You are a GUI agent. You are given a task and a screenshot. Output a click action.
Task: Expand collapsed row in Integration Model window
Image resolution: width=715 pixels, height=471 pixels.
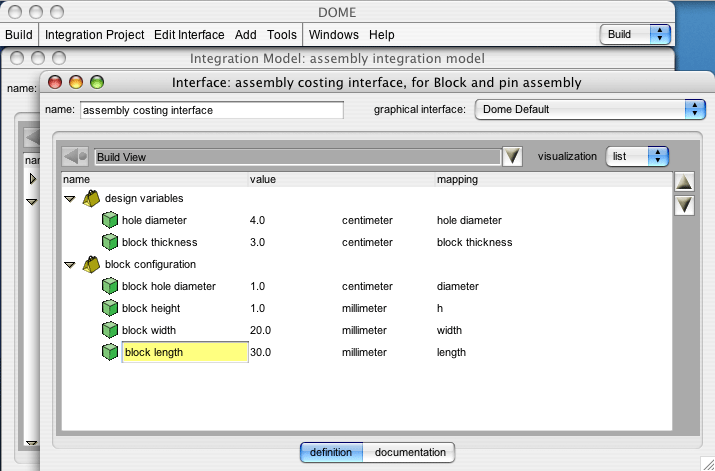click(32, 179)
